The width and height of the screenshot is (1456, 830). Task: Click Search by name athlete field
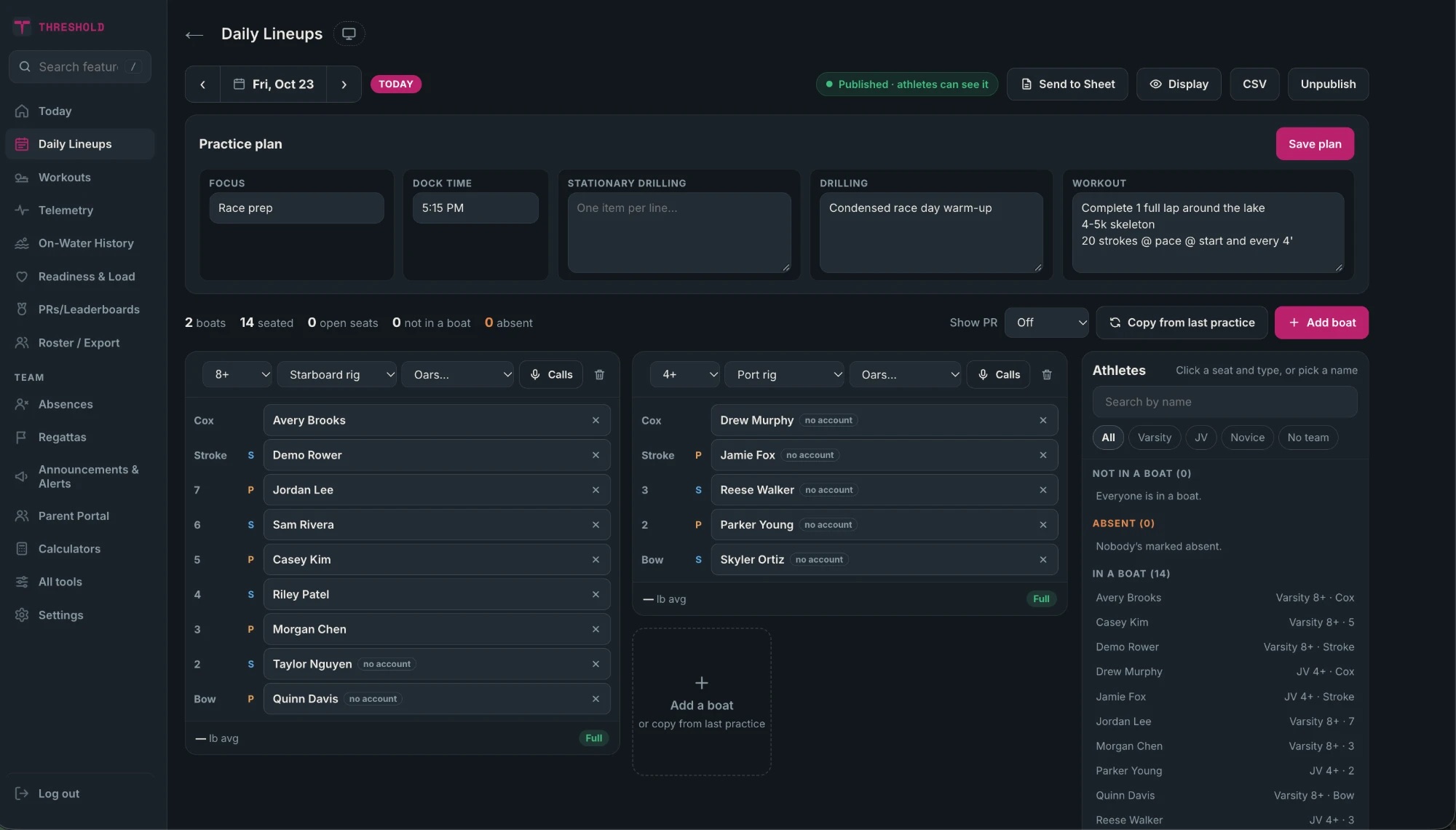[x=1224, y=402]
